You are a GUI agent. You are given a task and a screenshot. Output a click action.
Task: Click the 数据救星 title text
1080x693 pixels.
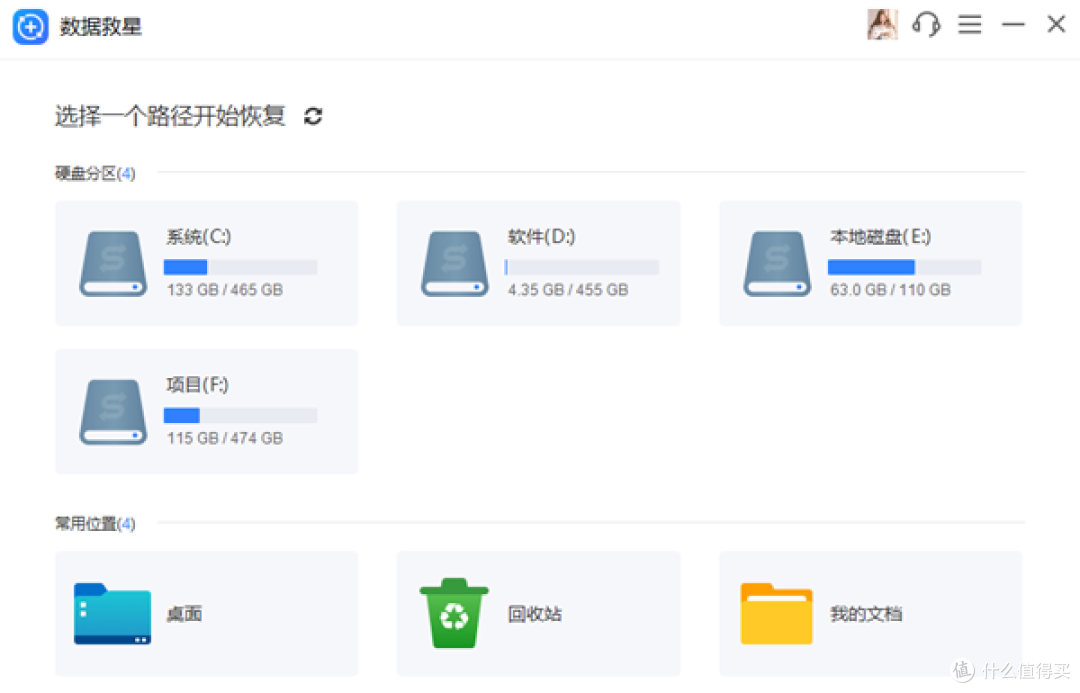(101, 27)
